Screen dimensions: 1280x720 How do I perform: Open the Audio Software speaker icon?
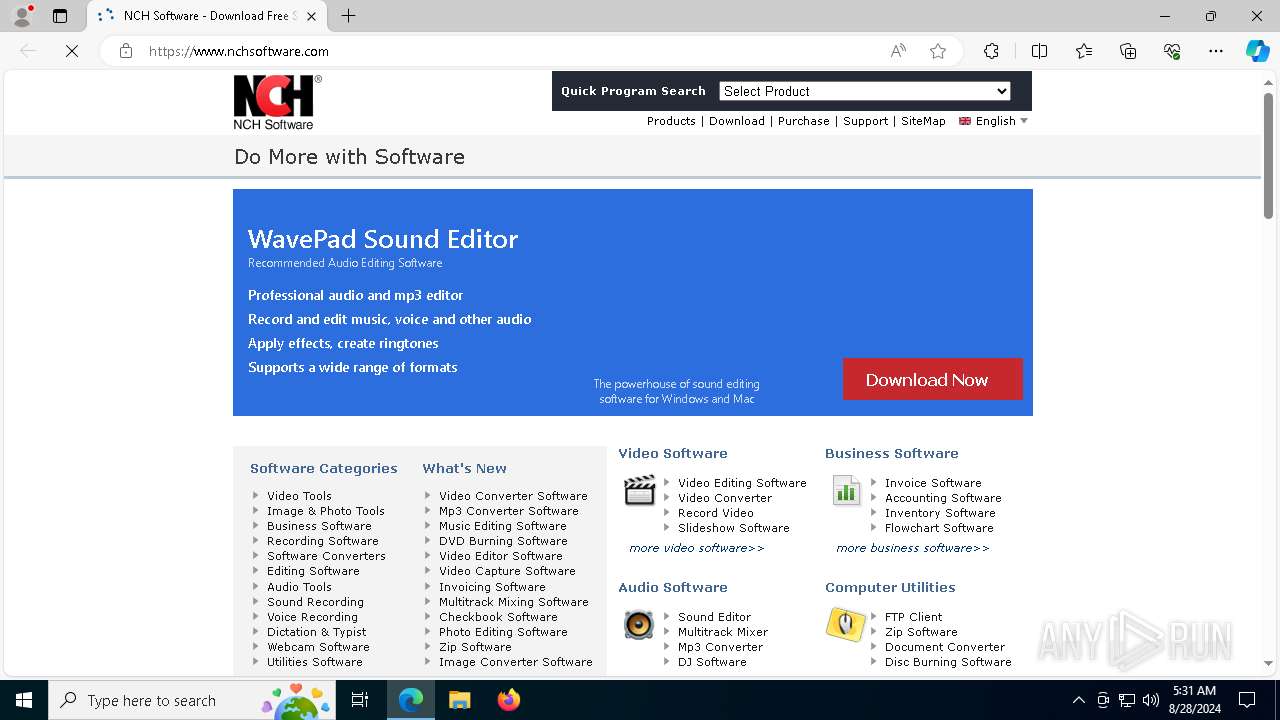point(639,624)
